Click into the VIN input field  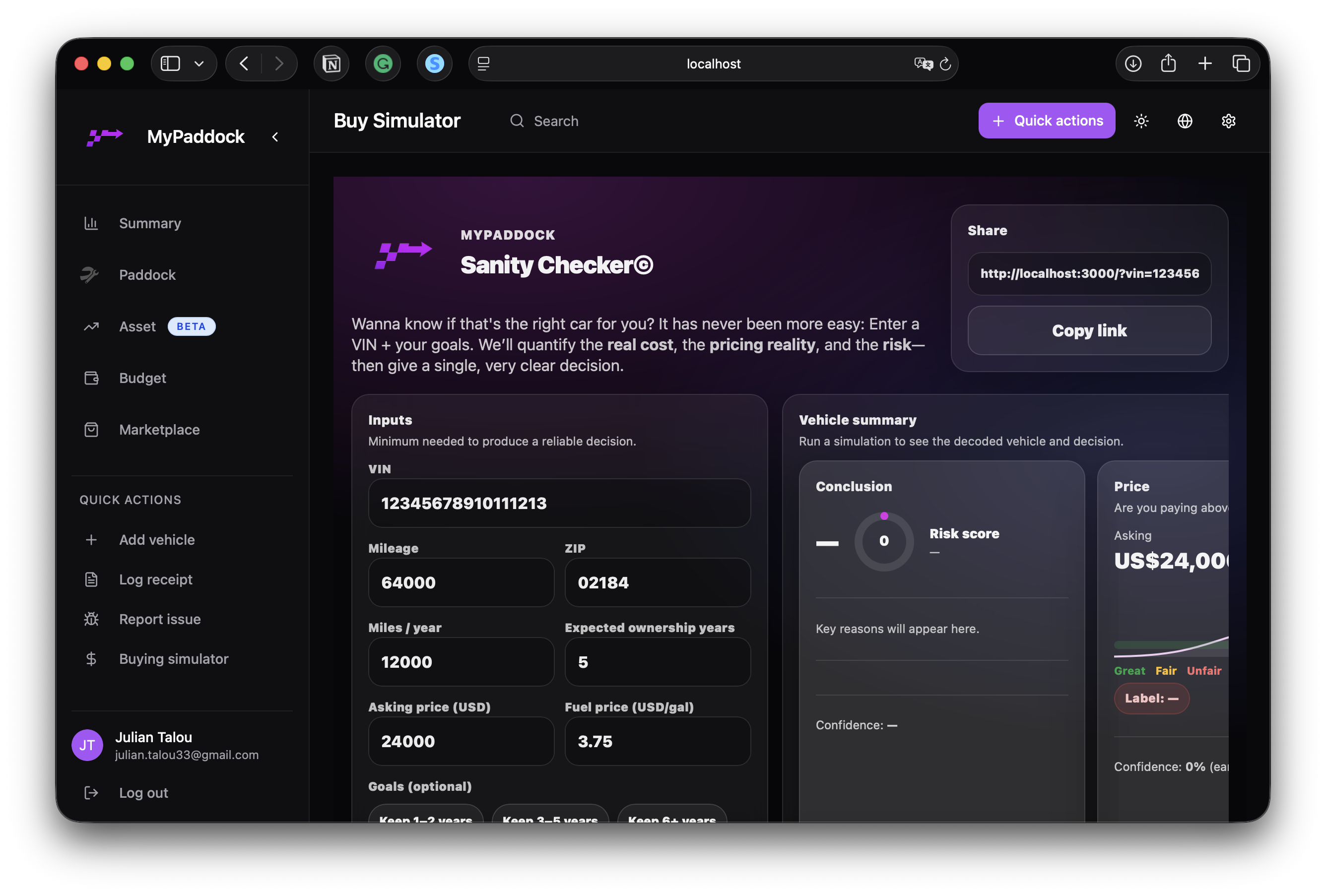point(559,503)
